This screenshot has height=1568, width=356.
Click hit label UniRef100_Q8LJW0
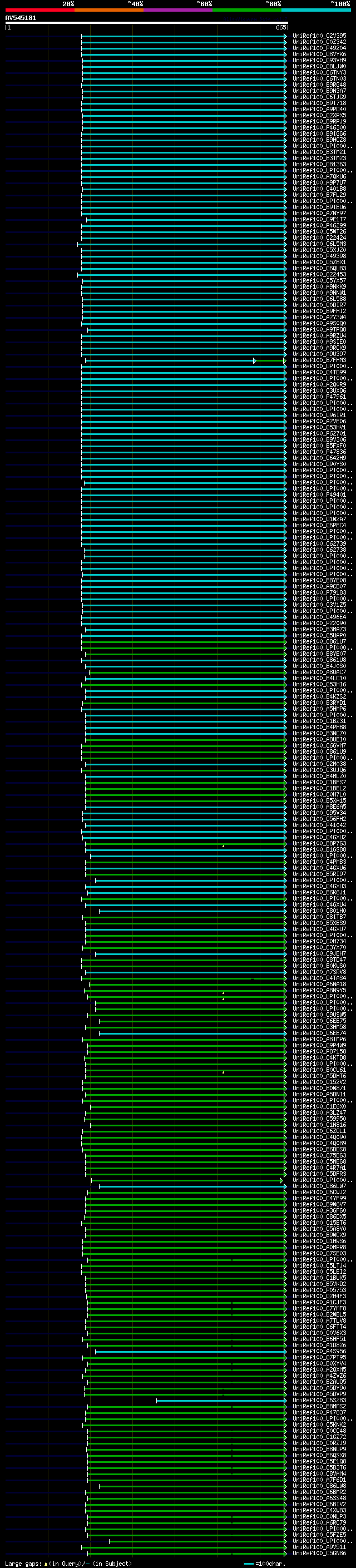coord(319,66)
